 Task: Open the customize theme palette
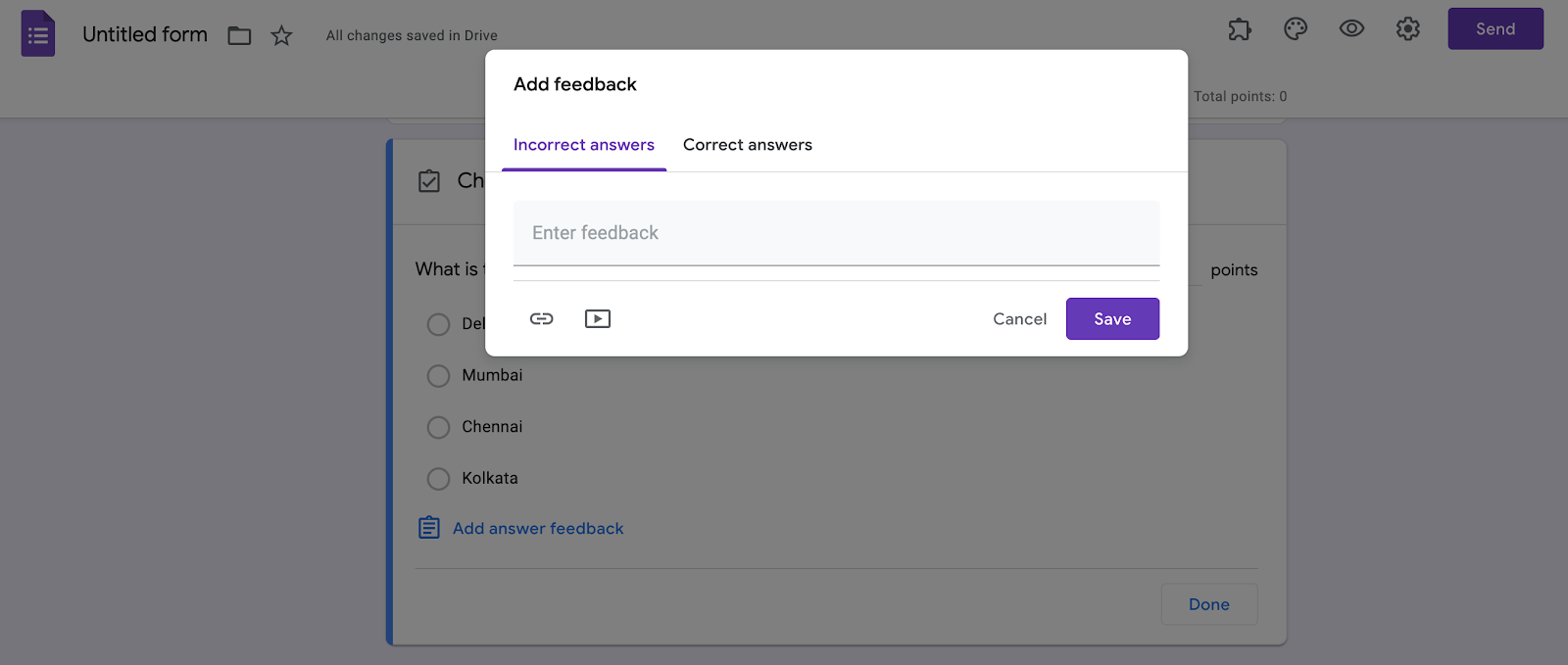tap(1296, 29)
